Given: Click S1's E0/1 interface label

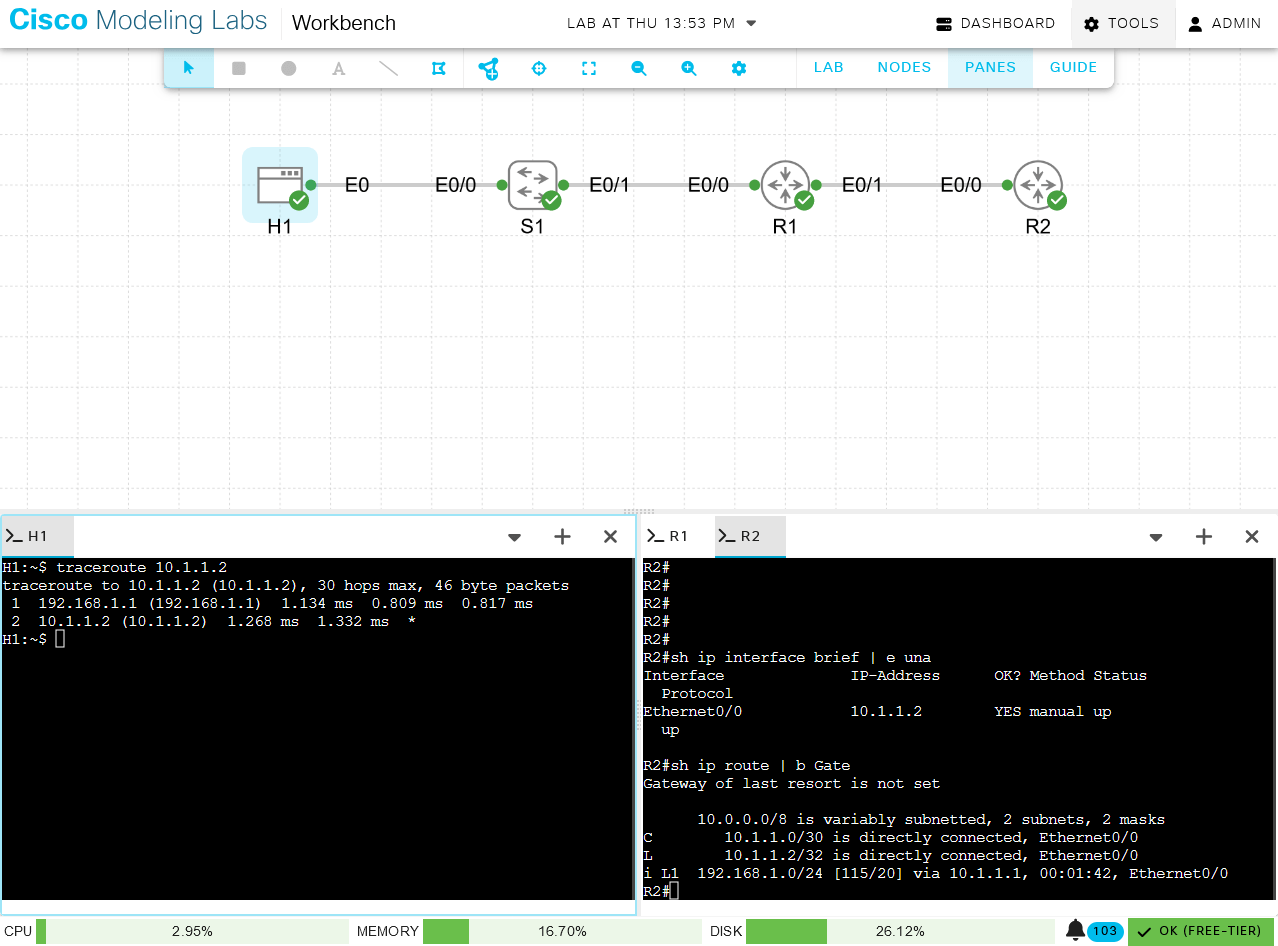Looking at the screenshot, I should point(610,185).
